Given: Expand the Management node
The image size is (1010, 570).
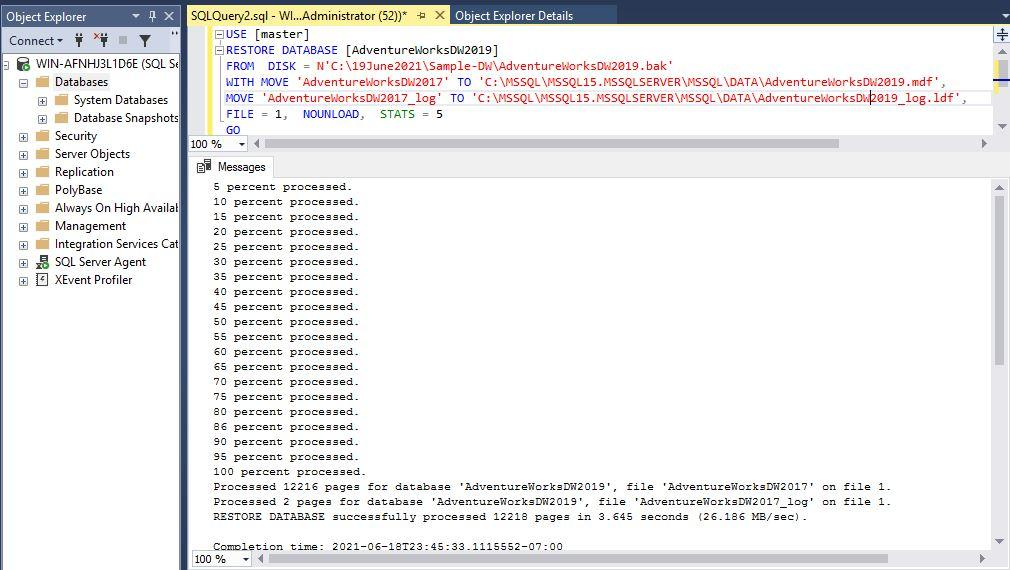Looking at the screenshot, I should click(x=24, y=227).
